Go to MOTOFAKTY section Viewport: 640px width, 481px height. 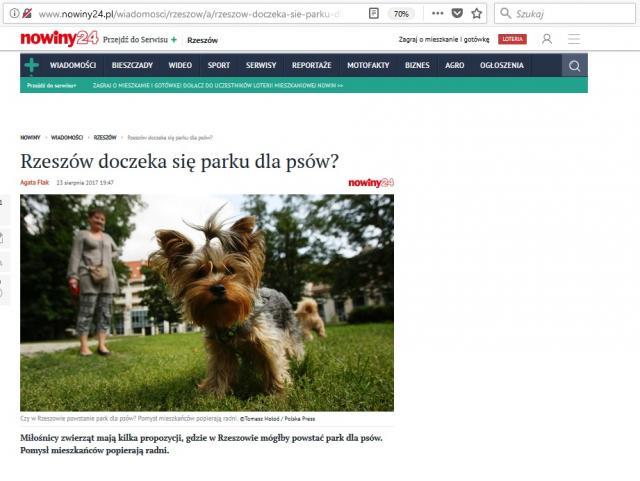click(367, 66)
